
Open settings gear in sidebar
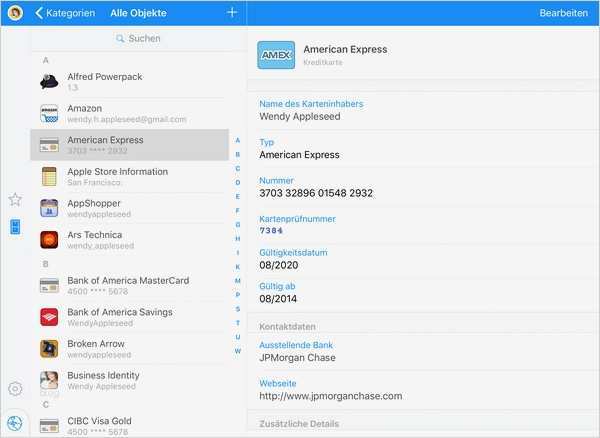15,389
